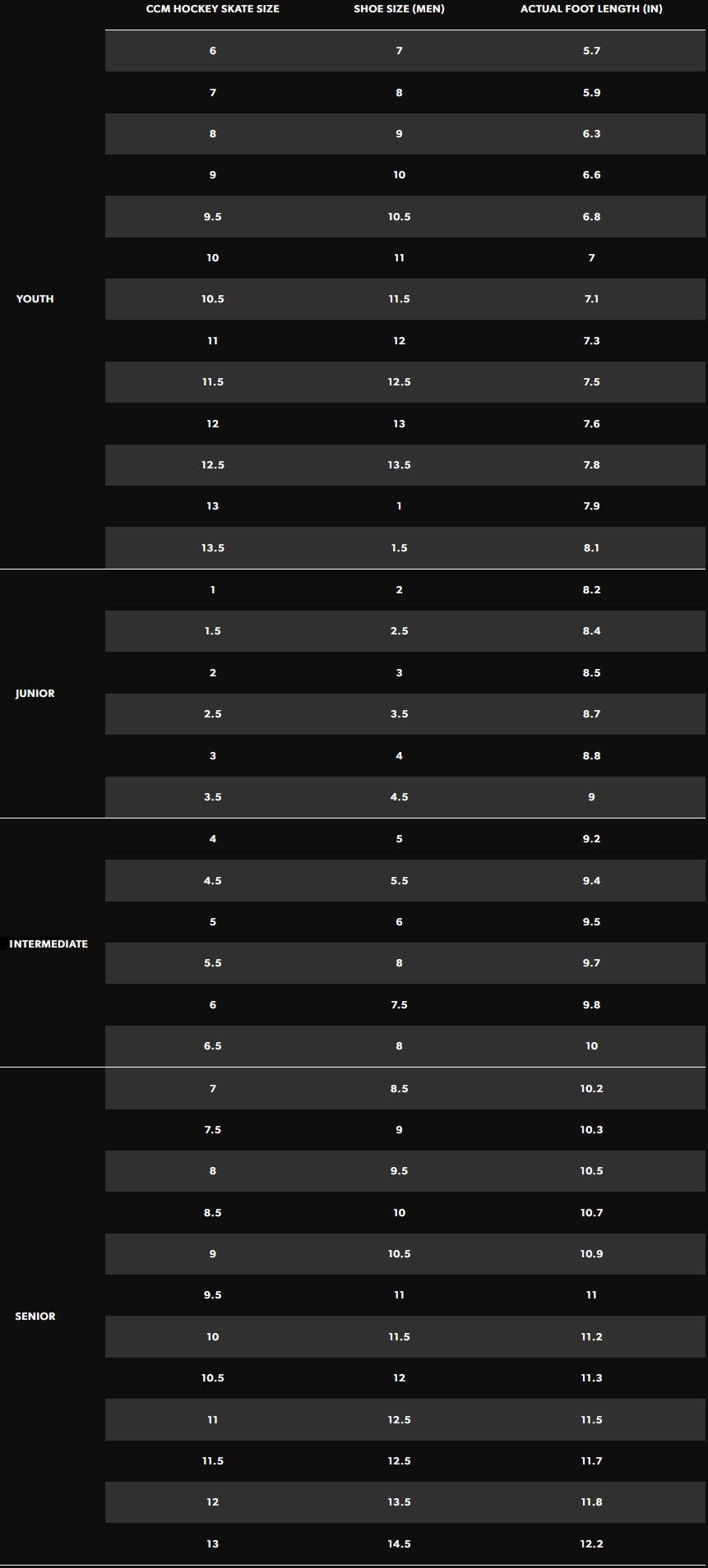Click the Shoe Size (Men) column header
708x1568 pixels.
399,9
